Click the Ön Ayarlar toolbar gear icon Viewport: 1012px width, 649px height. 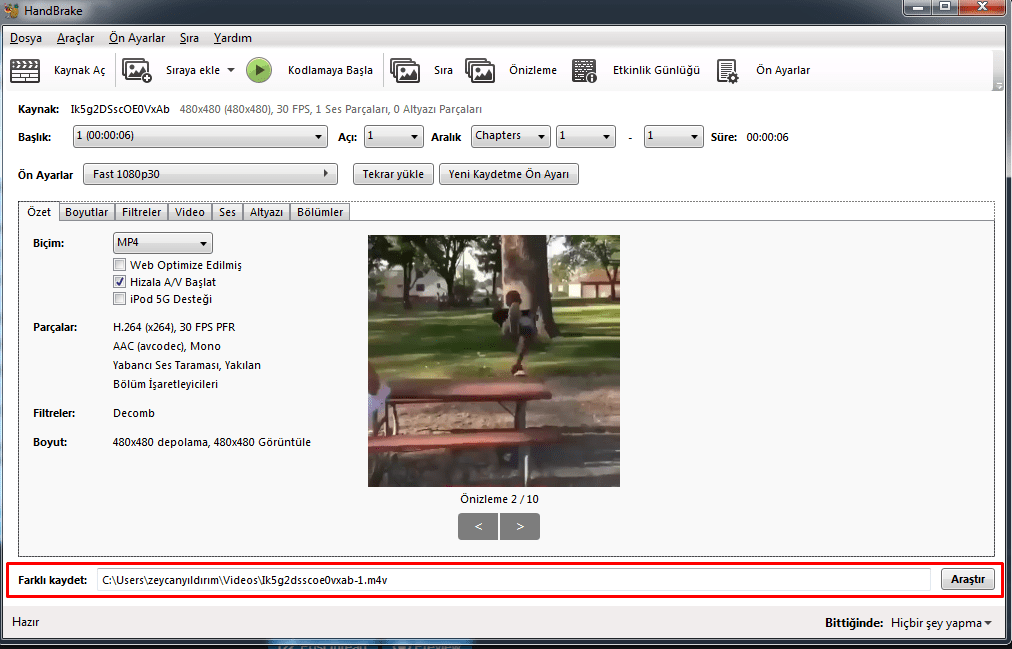(727, 70)
